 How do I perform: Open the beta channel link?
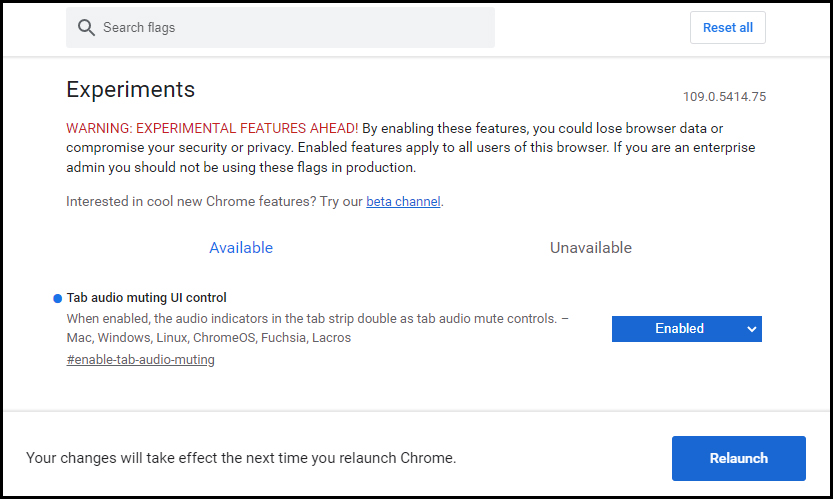403,201
